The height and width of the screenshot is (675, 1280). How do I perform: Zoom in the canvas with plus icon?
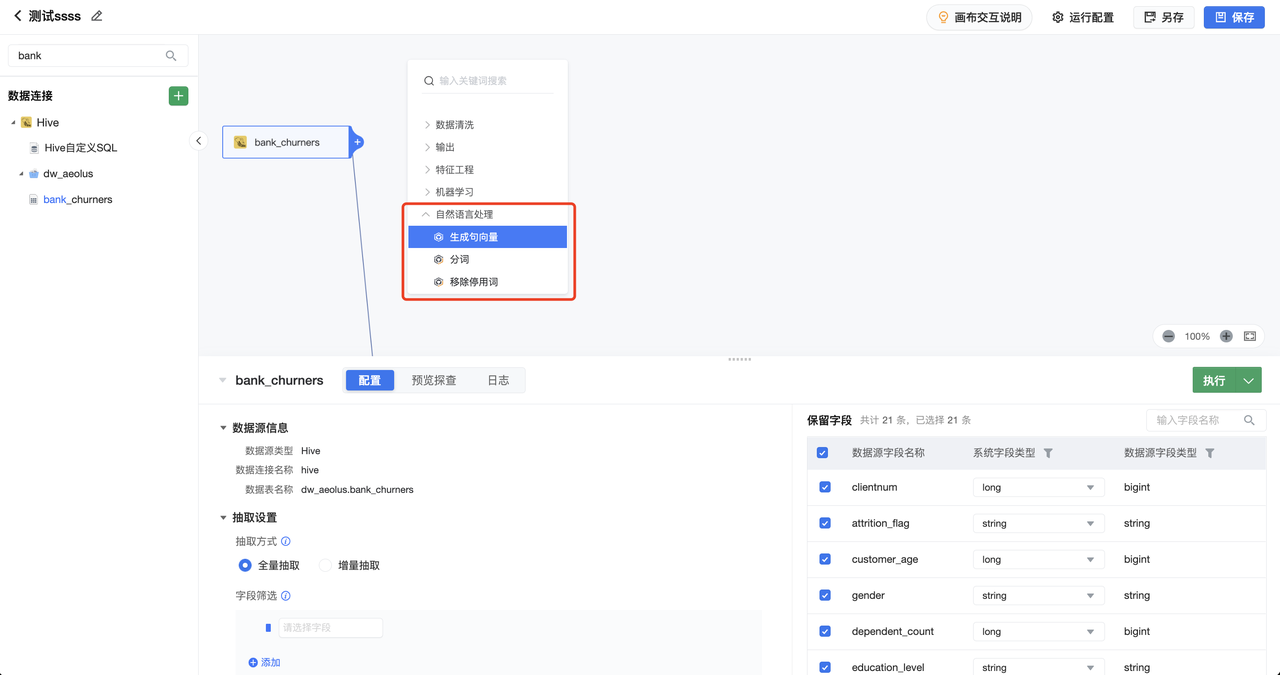point(1226,337)
